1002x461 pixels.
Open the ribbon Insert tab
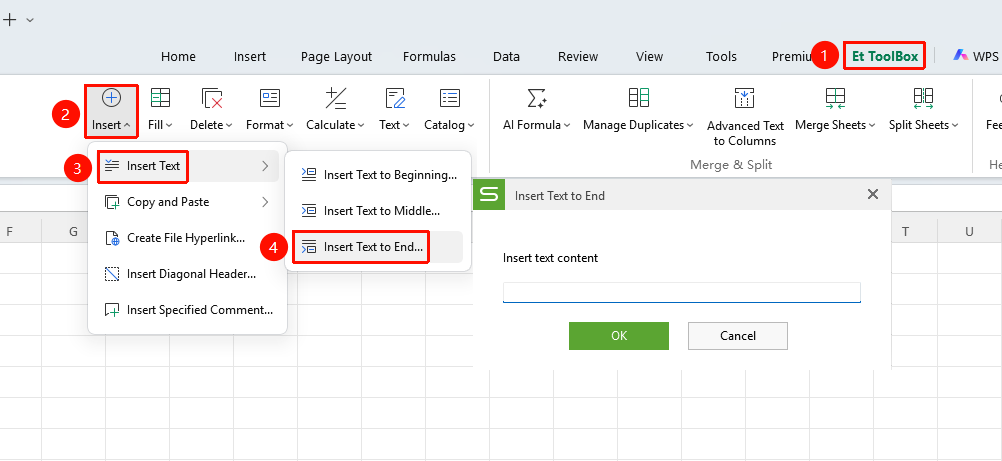(x=250, y=56)
